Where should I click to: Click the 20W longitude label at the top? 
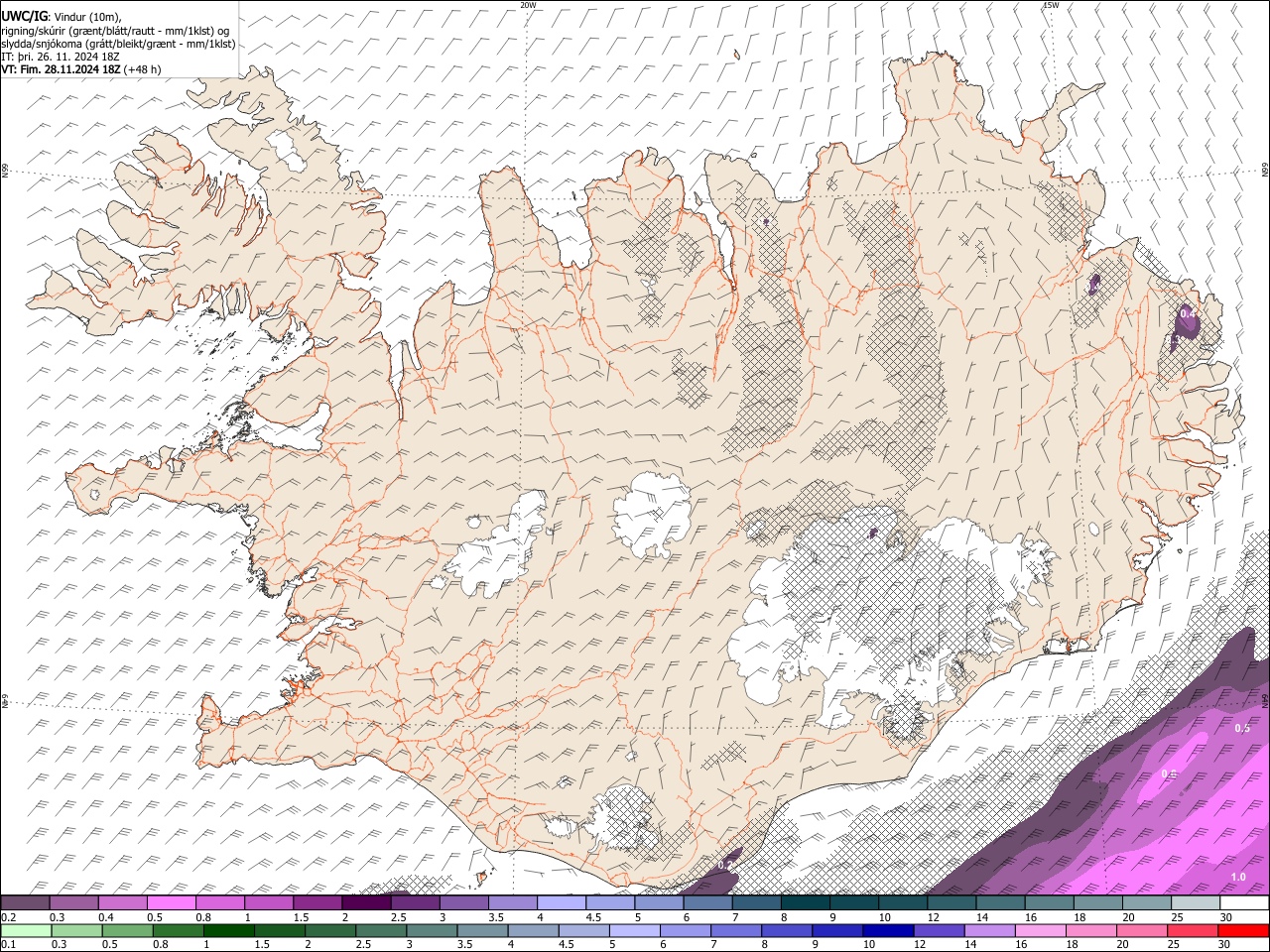tap(528, 5)
